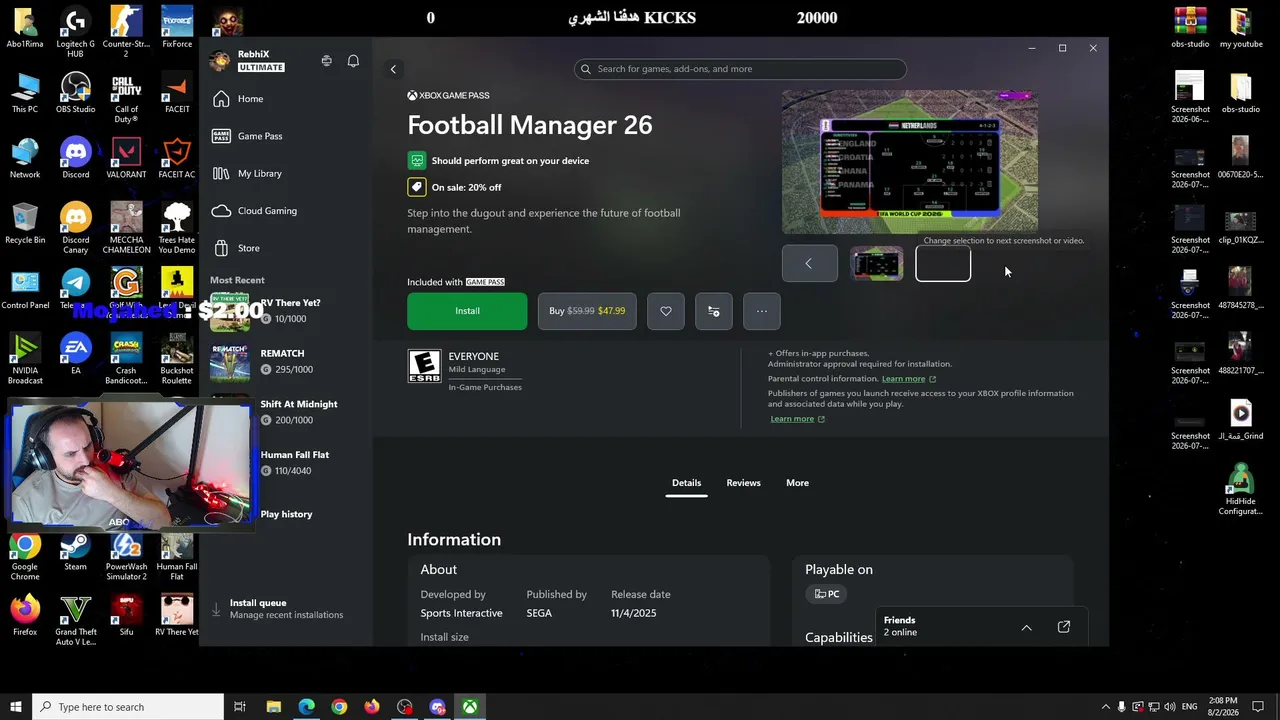Select This PC desktop icon
Viewport: 1280px width, 720px height.
coord(25,94)
